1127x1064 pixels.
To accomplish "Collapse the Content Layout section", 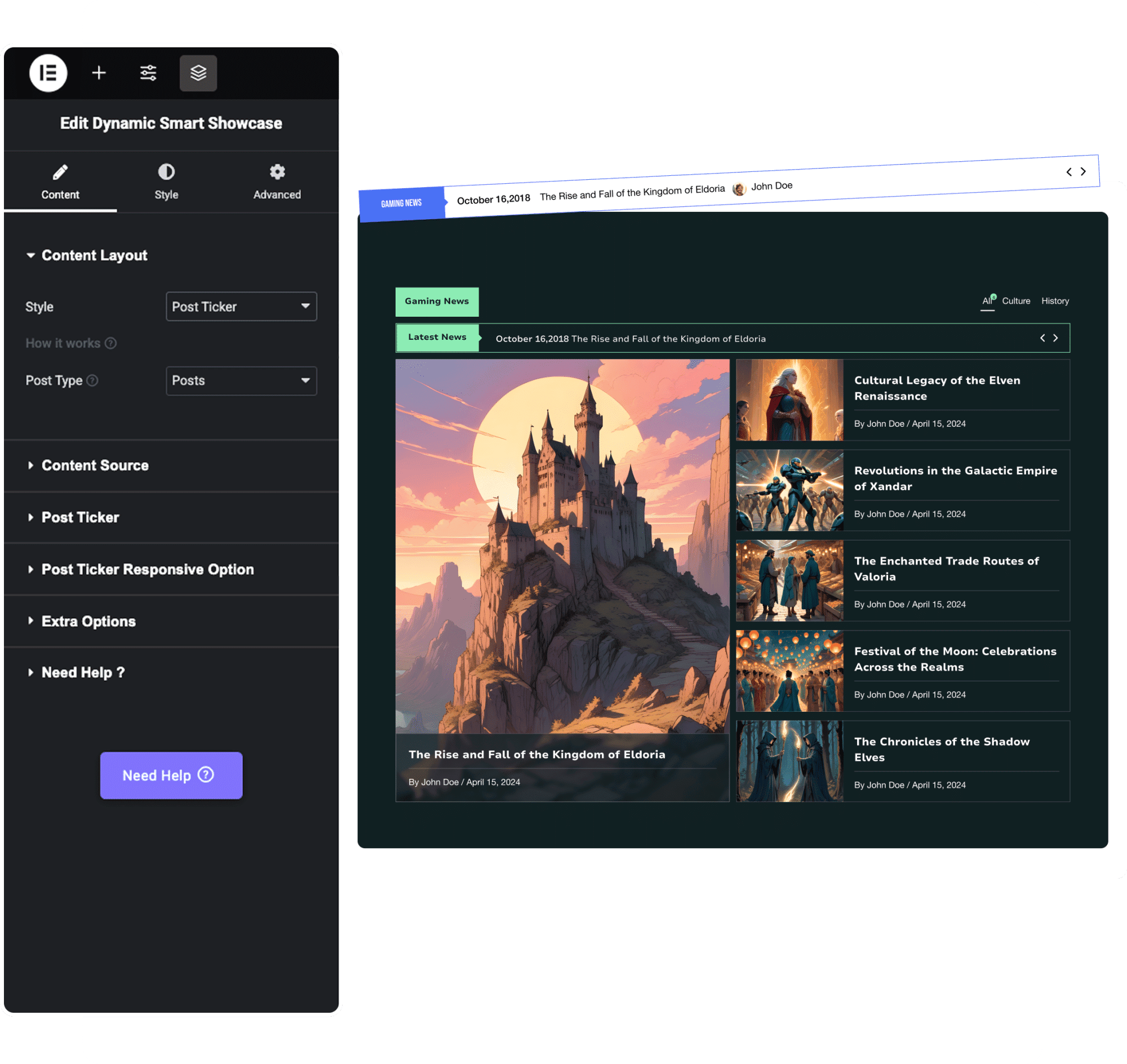I will [x=94, y=255].
